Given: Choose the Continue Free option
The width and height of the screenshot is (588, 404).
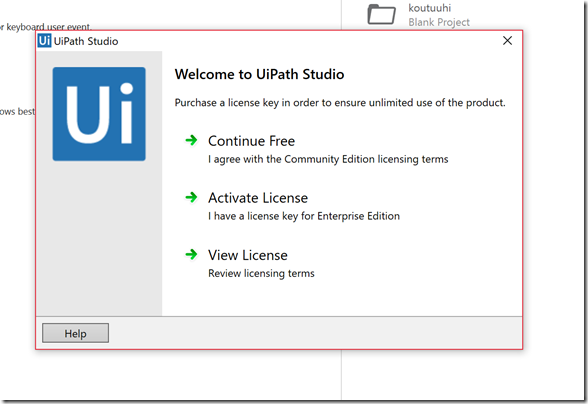Looking at the screenshot, I should click(x=252, y=141).
